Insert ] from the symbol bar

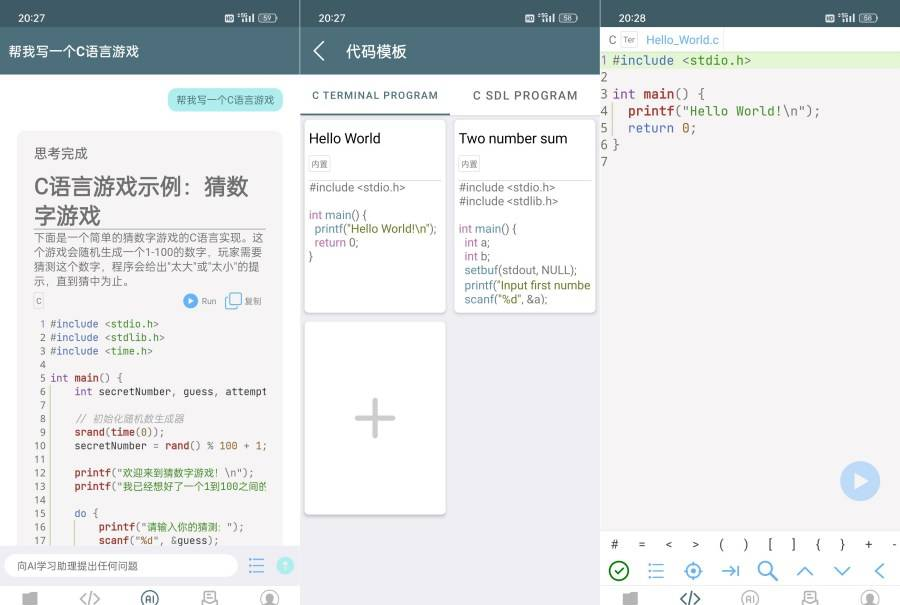coord(794,544)
